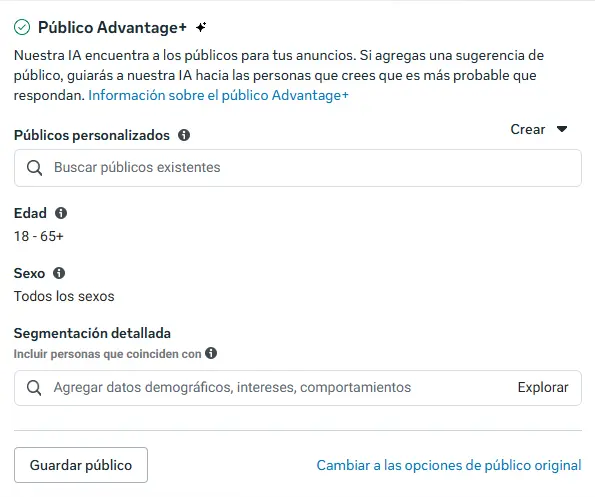Select 'Cambiar a las opciones de público original'
This screenshot has width=595, height=497.
point(449,465)
